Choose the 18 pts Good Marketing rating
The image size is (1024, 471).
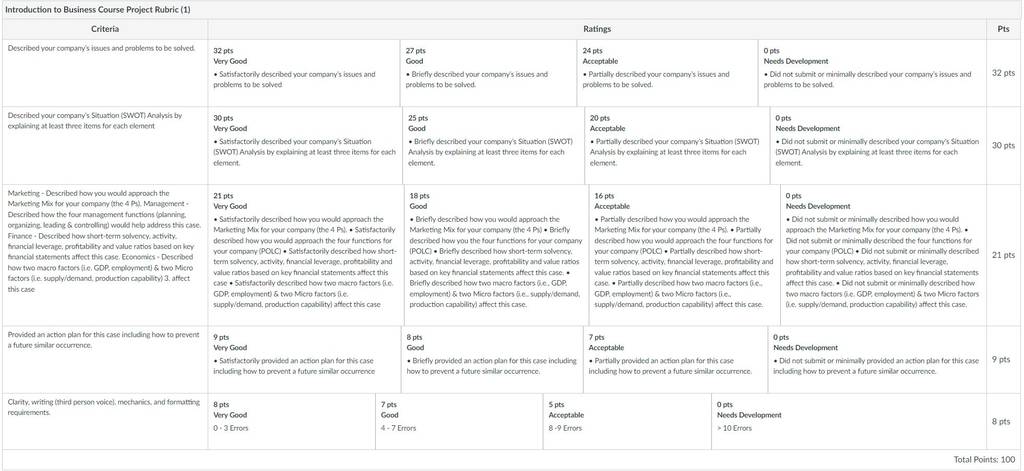(x=496, y=255)
